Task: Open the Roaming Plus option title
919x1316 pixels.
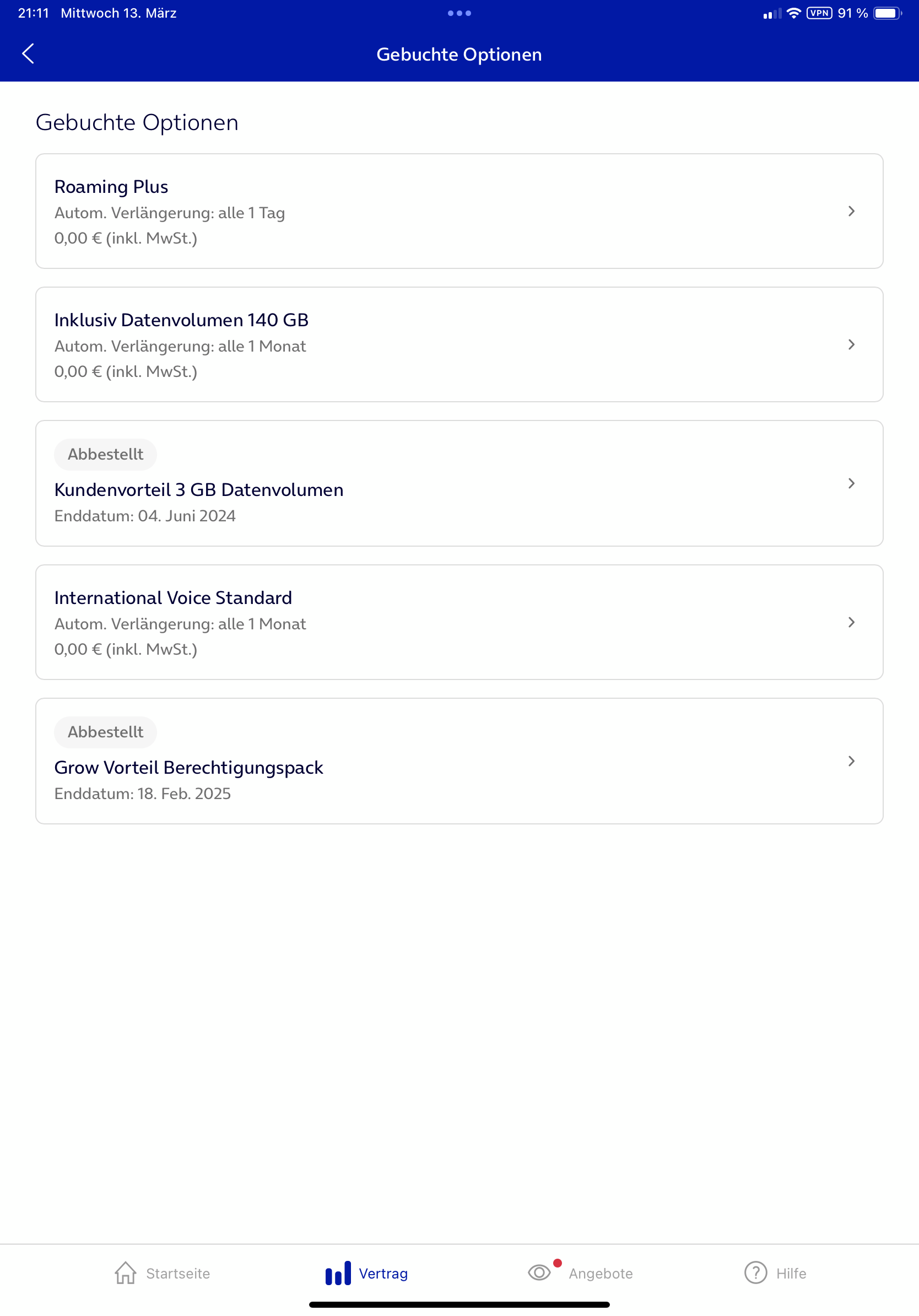Action: point(111,187)
